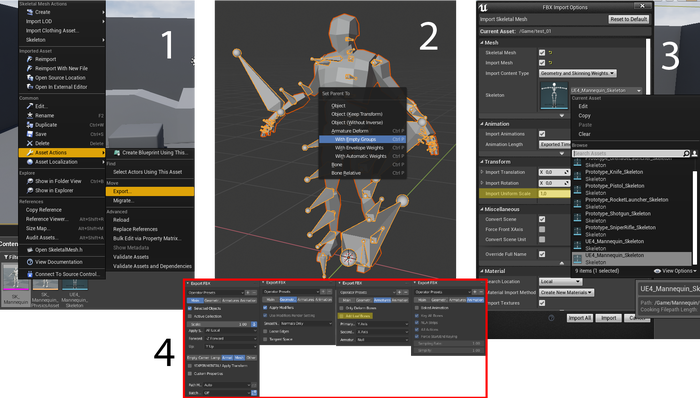This screenshot has width=700, height=398.
Task: Open the Search Location dropdown
Action: 560,282
